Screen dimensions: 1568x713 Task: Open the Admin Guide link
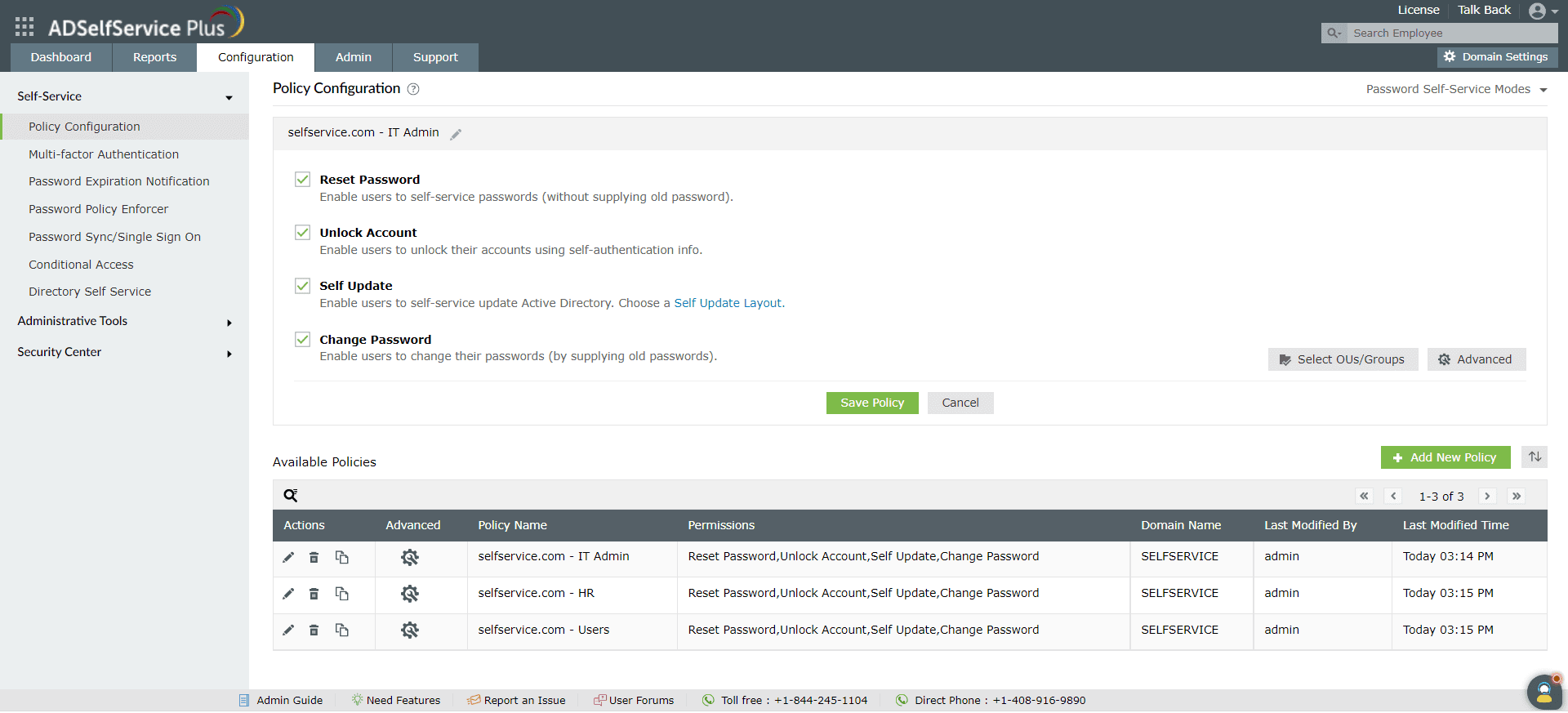point(281,701)
